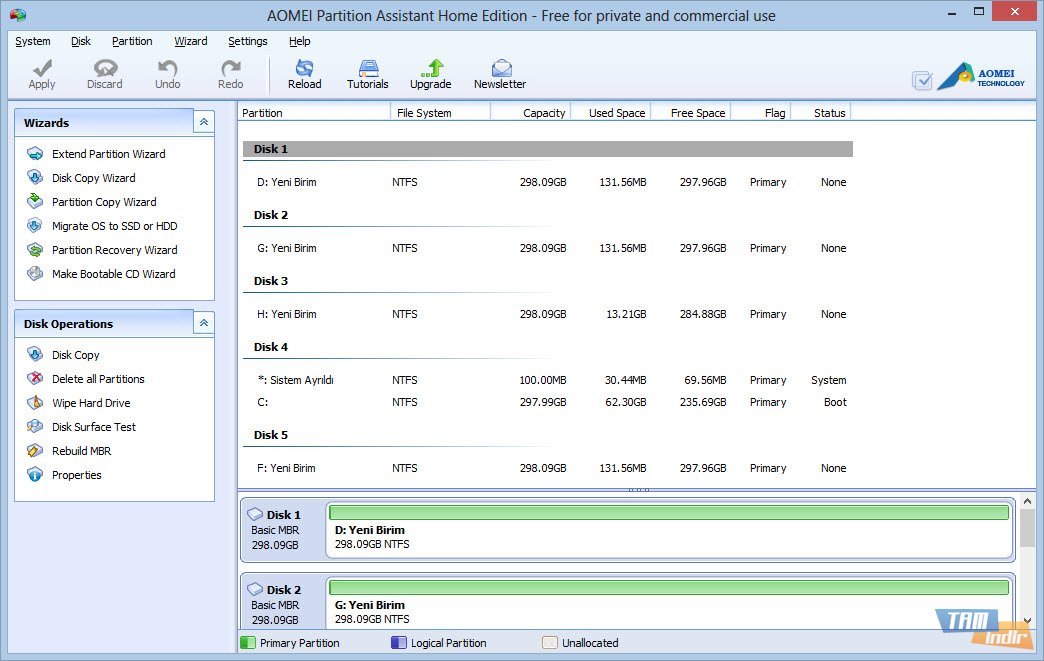The height and width of the screenshot is (661, 1044).
Task: Click the Rebuild MBR icon
Action: point(35,451)
